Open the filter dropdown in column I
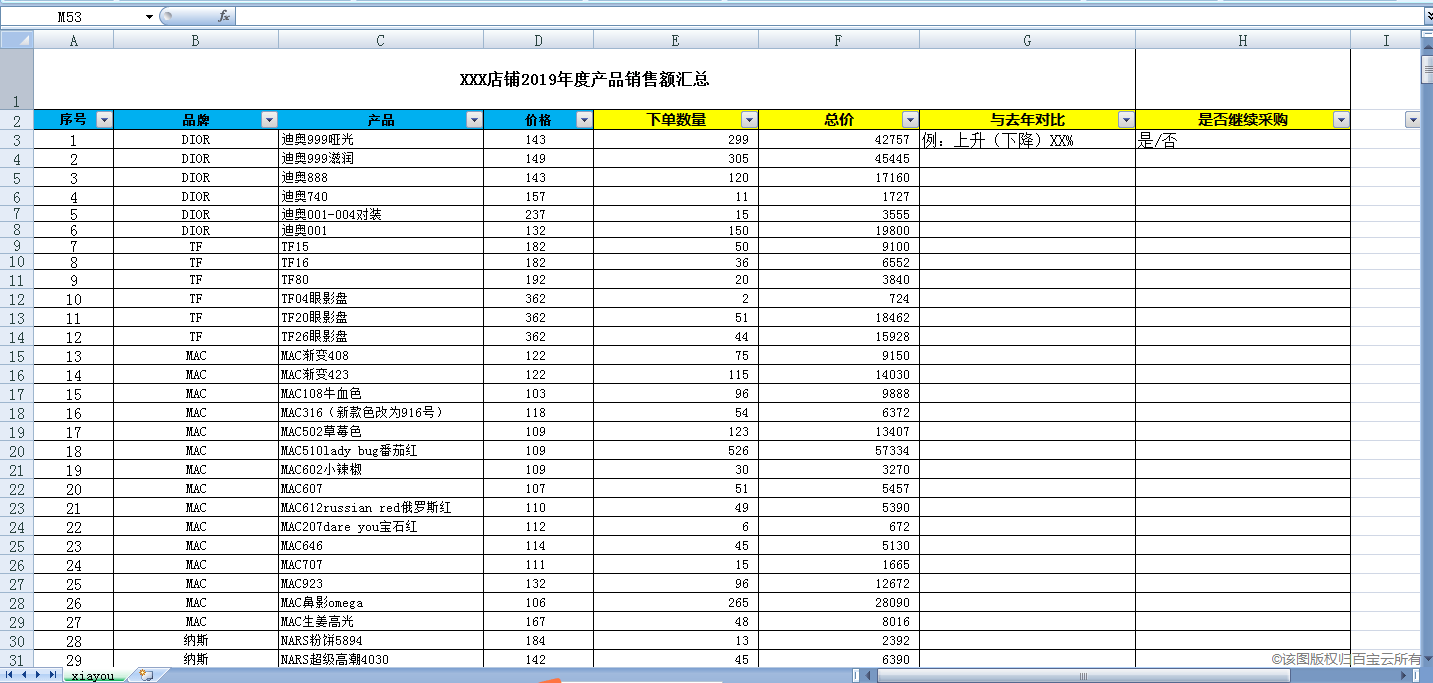 1412,120
